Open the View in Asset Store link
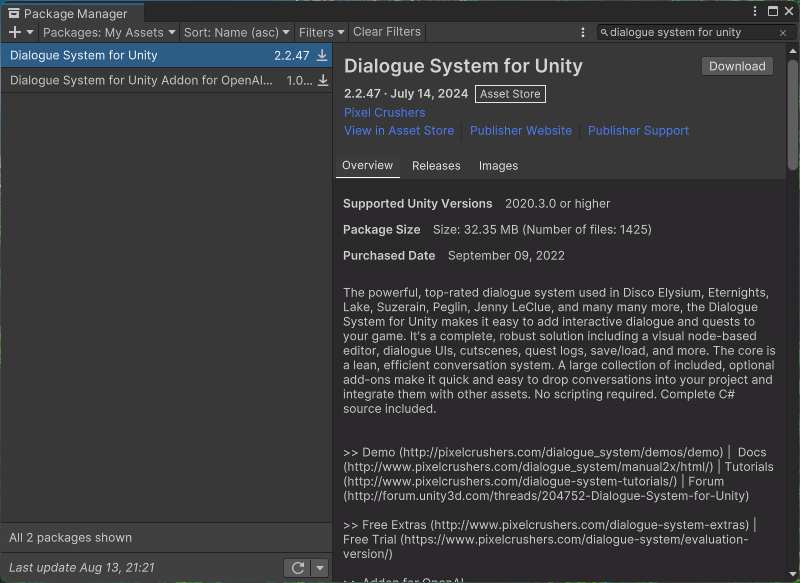The image size is (800, 583). point(399,131)
